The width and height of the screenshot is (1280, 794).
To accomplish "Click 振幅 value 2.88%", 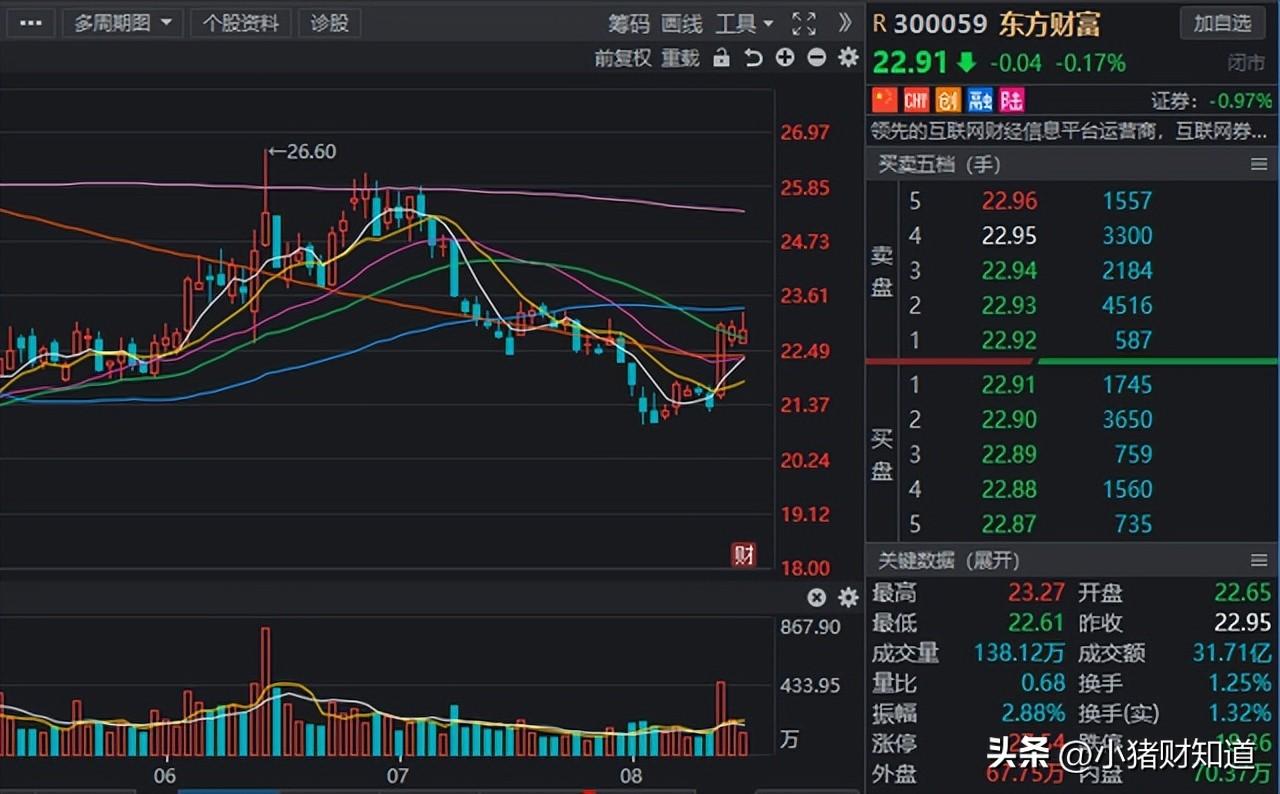I will [1033, 714].
